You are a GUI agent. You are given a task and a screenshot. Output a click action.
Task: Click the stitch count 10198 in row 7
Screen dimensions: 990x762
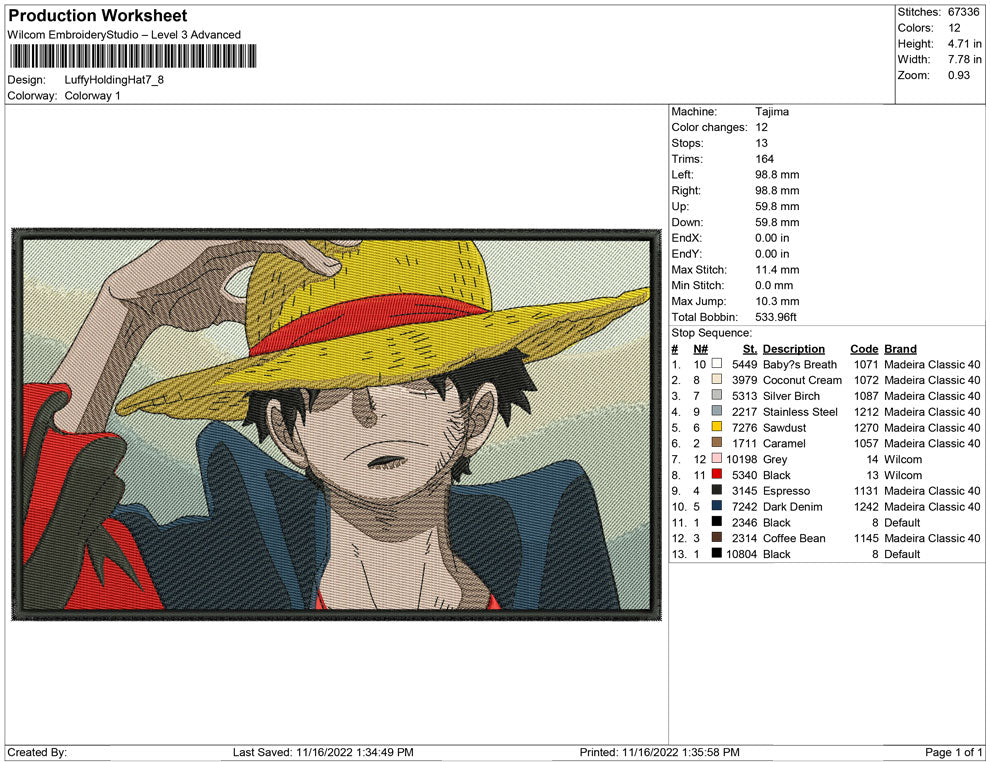[741, 459]
